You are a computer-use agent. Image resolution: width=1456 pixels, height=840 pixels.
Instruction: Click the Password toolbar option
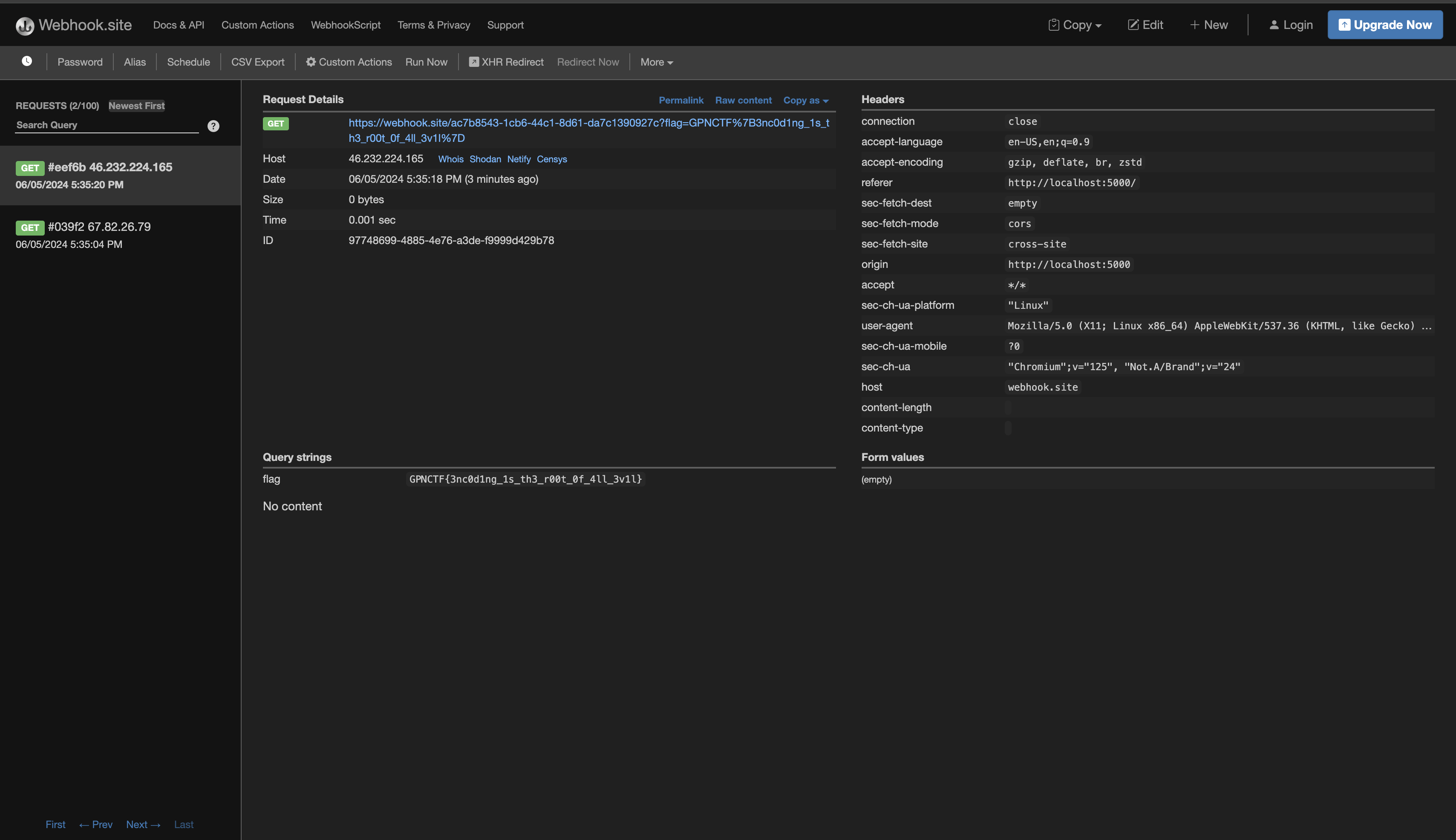tap(80, 62)
